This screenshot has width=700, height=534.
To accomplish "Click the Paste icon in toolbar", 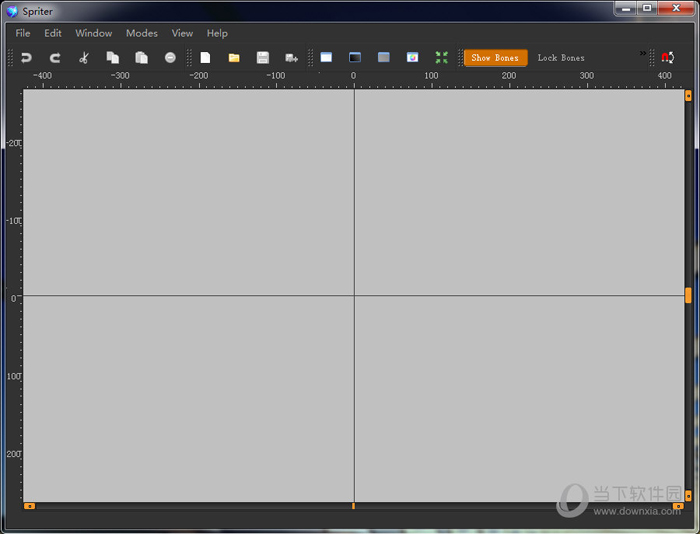I will [x=141, y=58].
